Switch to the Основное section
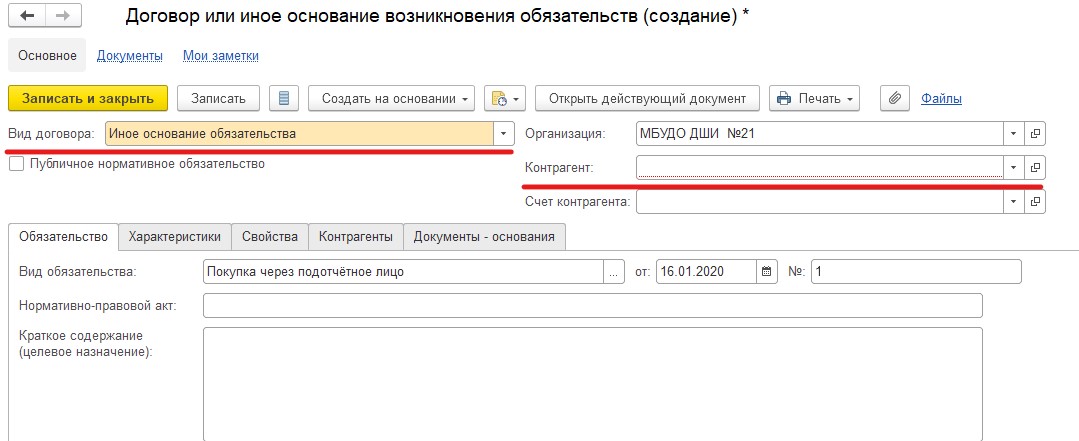The width and height of the screenshot is (1079, 441). pyautogui.click(x=47, y=56)
